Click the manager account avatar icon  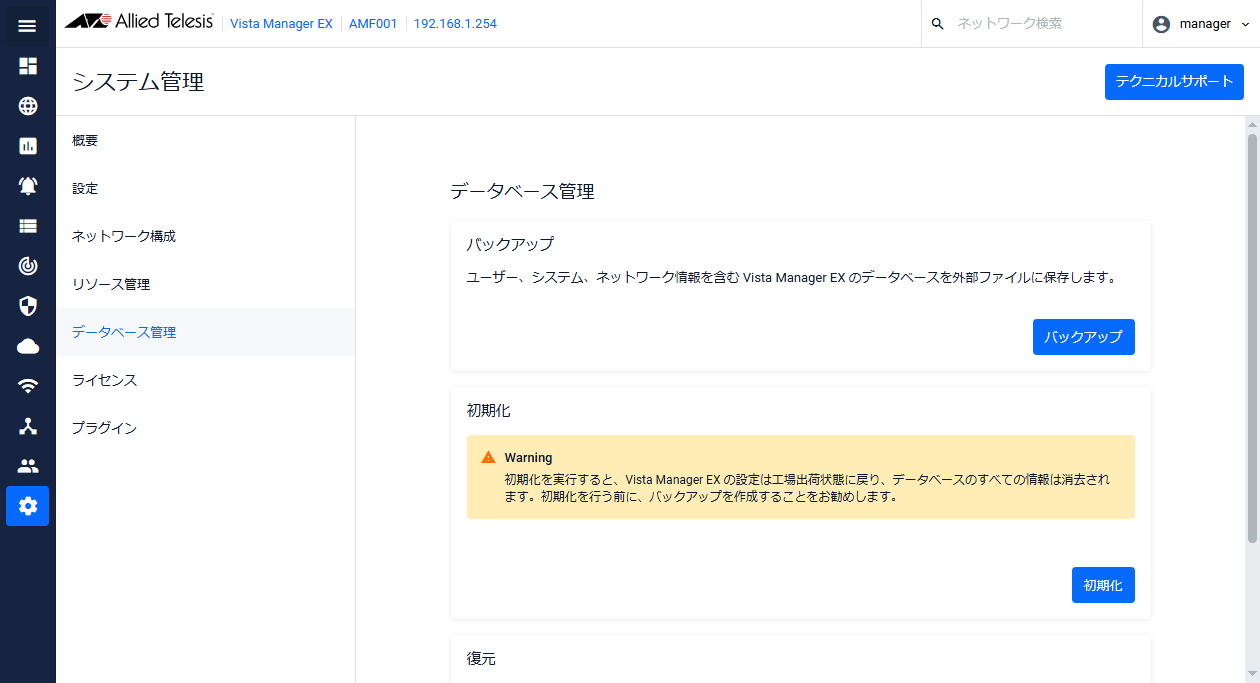[x=1161, y=24]
